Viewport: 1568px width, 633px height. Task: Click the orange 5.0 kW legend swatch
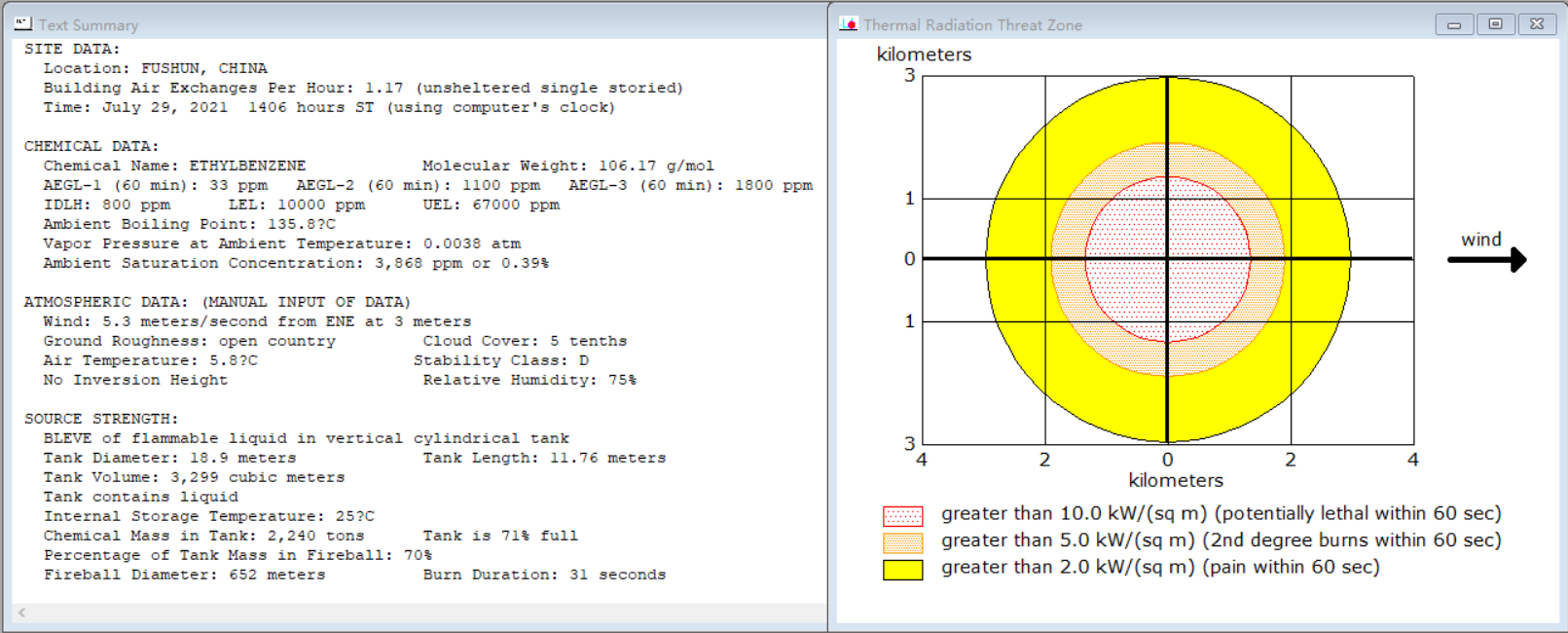point(902,542)
